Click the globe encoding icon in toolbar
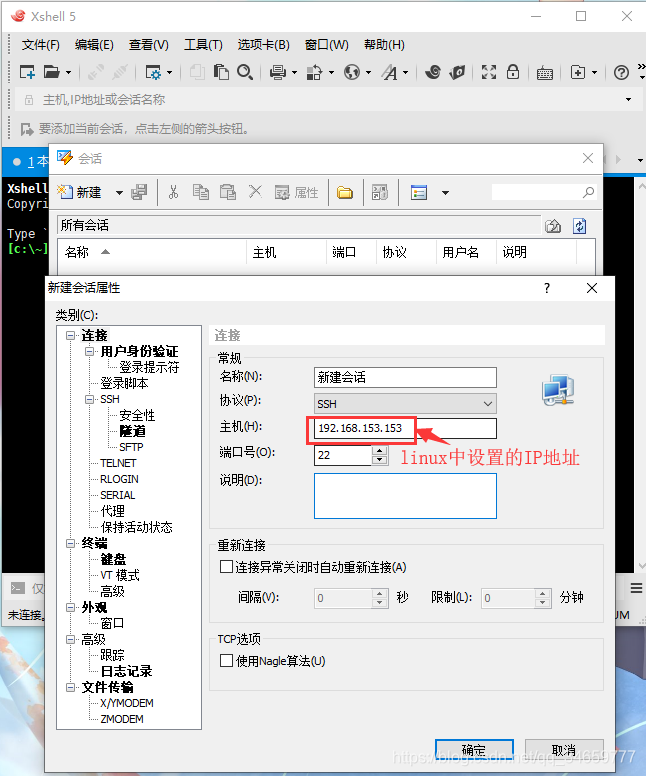646x776 pixels. point(352,72)
